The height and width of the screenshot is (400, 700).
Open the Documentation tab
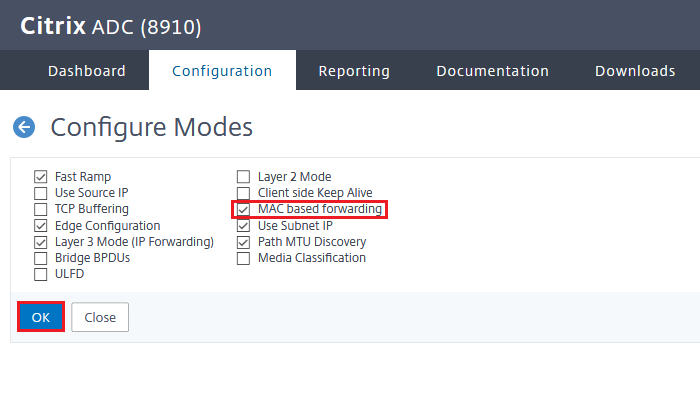pyautogui.click(x=492, y=71)
